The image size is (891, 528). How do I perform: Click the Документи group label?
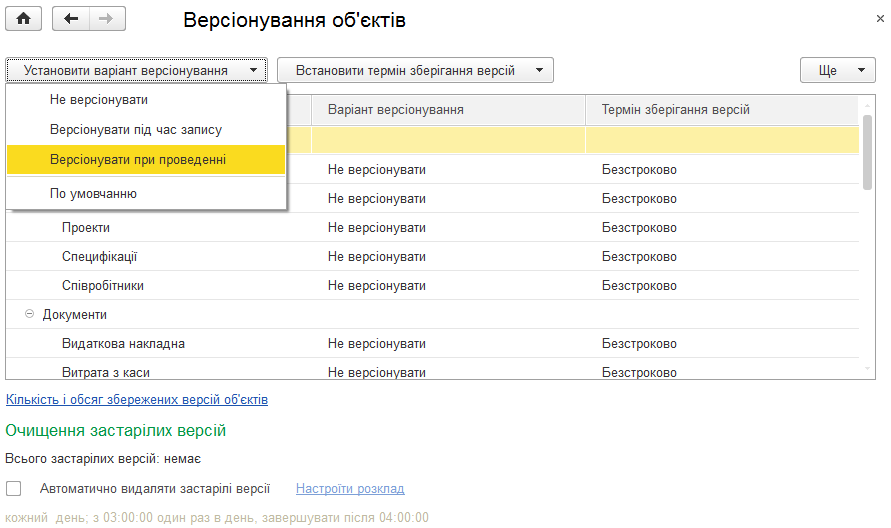click(x=74, y=314)
